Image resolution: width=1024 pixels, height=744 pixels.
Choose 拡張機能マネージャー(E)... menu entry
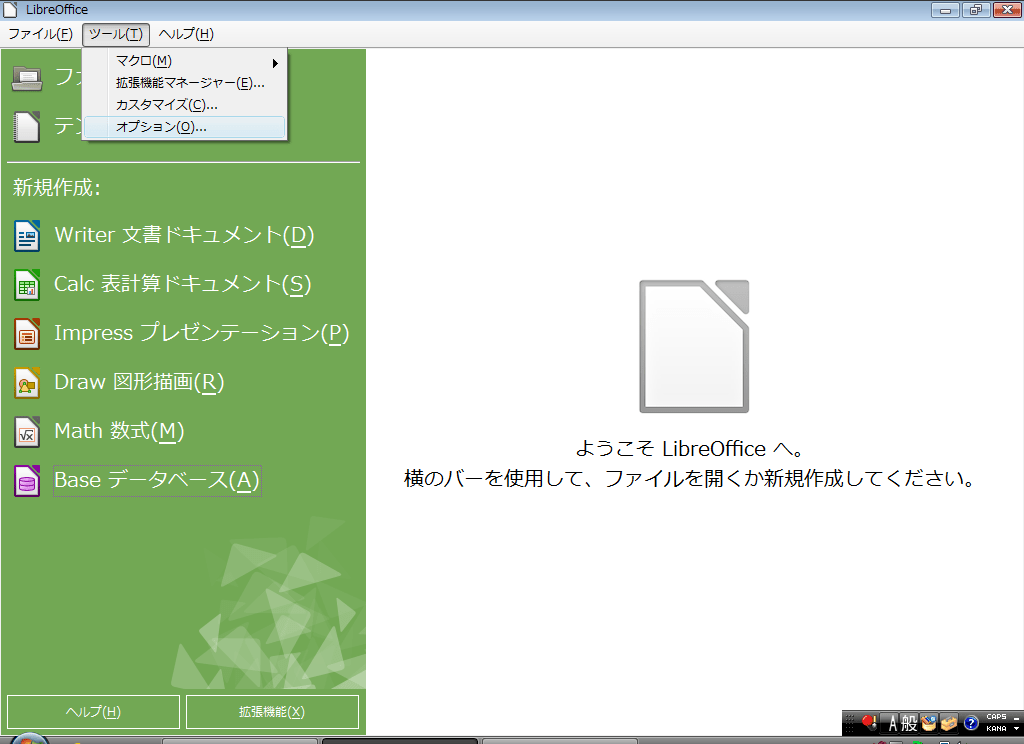(x=185, y=83)
